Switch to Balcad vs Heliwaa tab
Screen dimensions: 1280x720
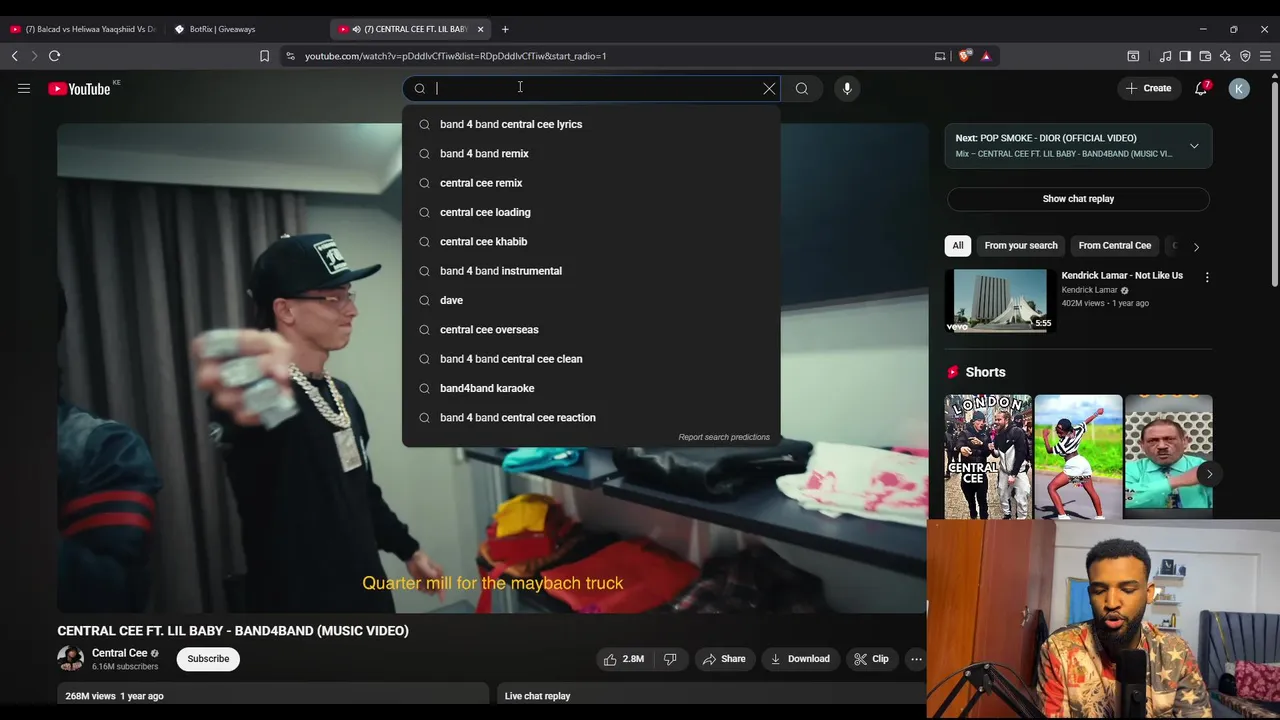point(83,29)
